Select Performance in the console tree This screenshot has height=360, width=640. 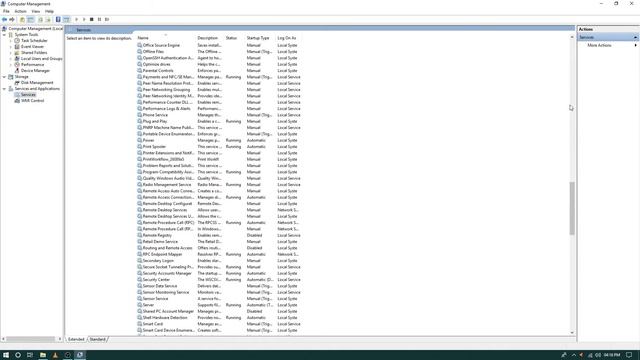pyautogui.click(x=32, y=64)
